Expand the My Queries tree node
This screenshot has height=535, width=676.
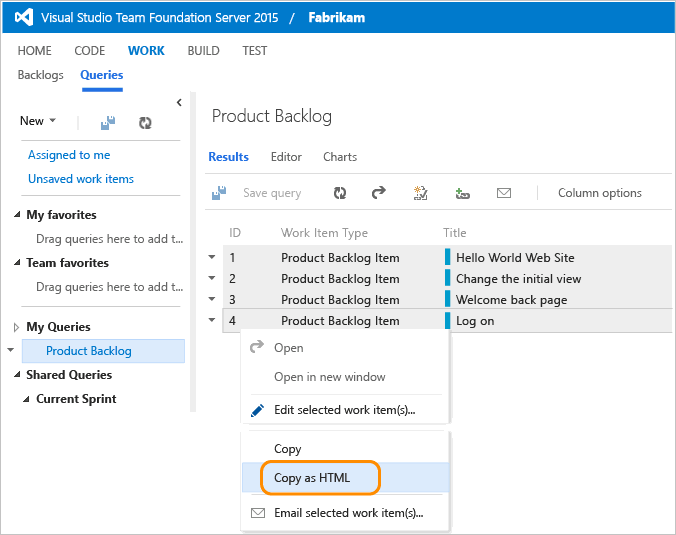pyautogui.click(x=17, y=327)
